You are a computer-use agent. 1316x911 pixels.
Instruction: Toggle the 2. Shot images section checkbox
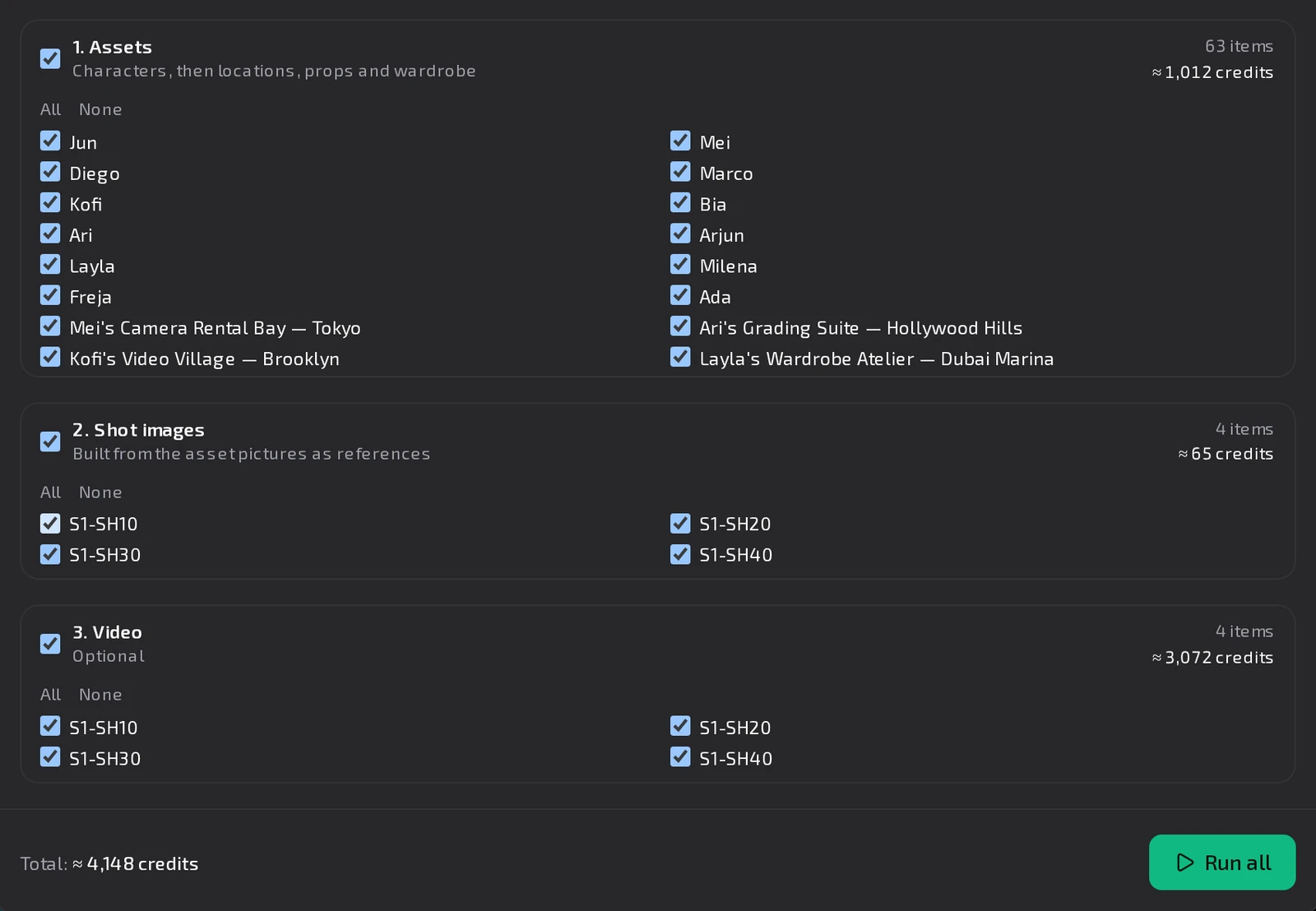tap(50, 442)
